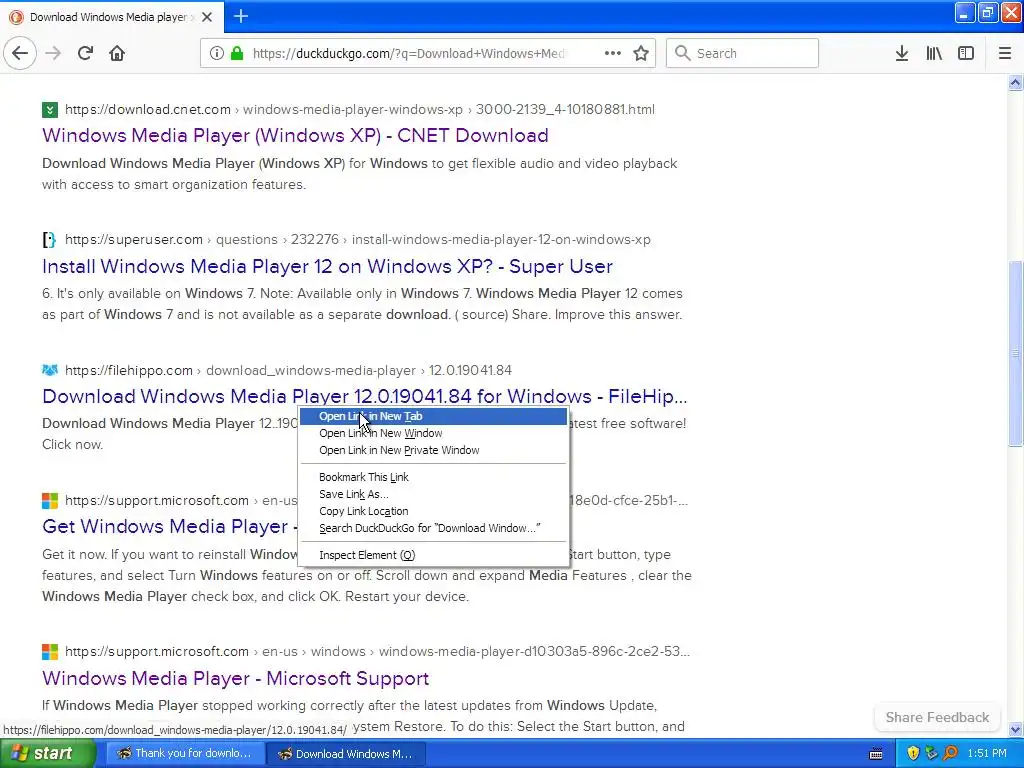The width and height of the screenshot is (1024, 768).
Task: Open Windows Media Player - Microsoft Support link
Action: click(235, 678)
